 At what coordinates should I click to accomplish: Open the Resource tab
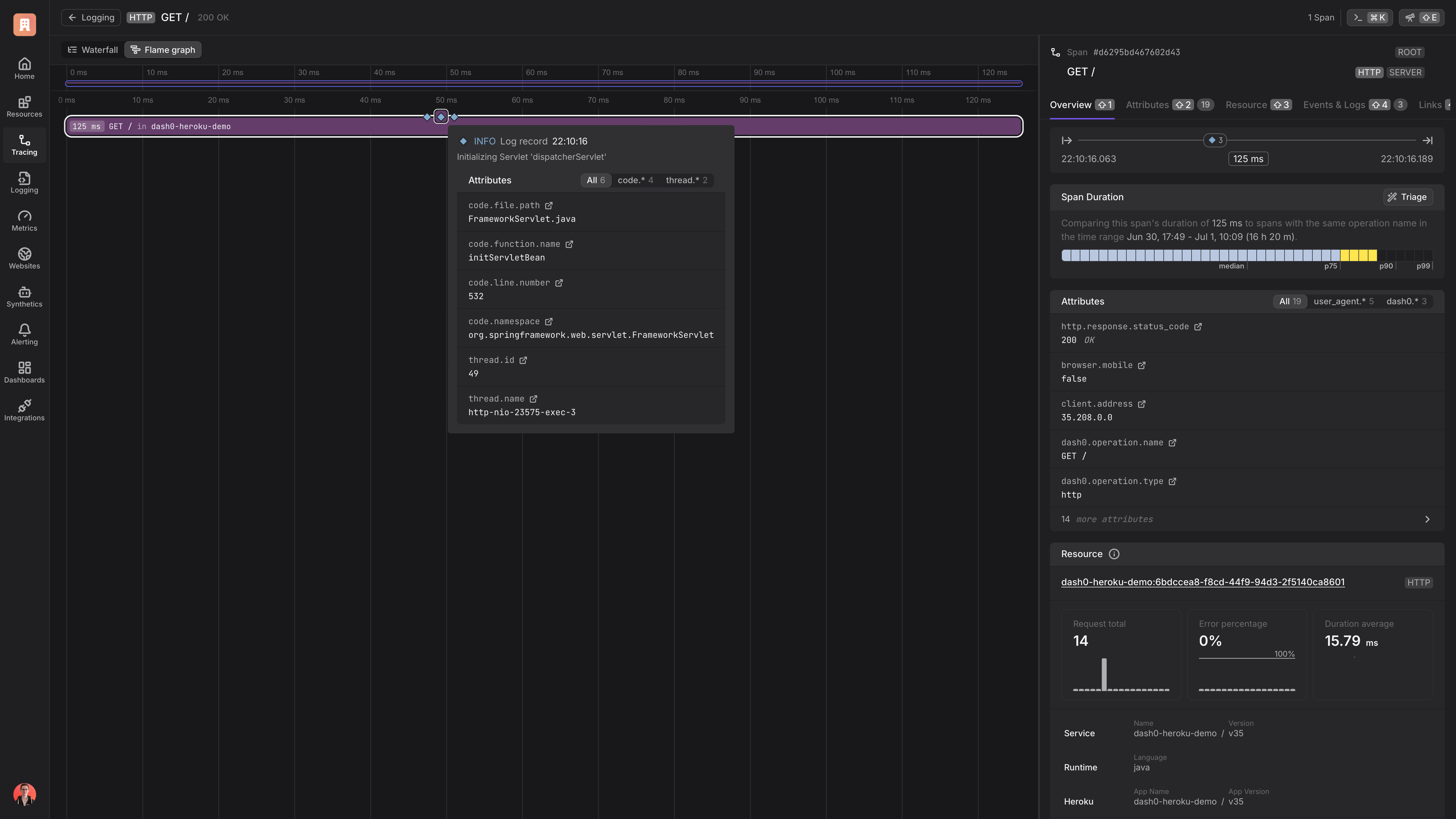[1246, 105]
